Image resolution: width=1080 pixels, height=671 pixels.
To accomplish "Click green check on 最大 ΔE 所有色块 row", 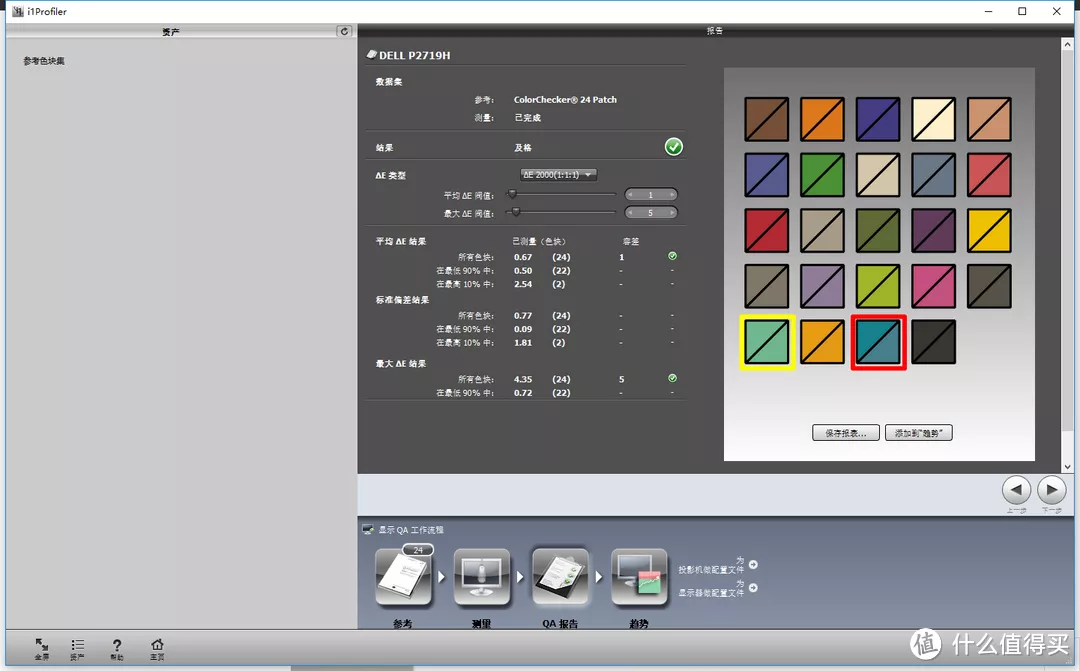I will click(x=672, y=378).
